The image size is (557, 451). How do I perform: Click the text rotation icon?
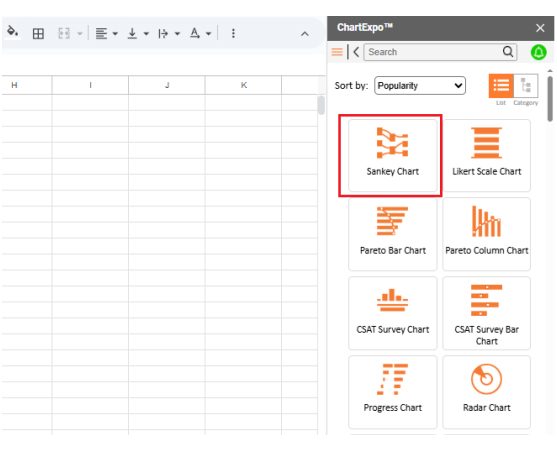195,33
